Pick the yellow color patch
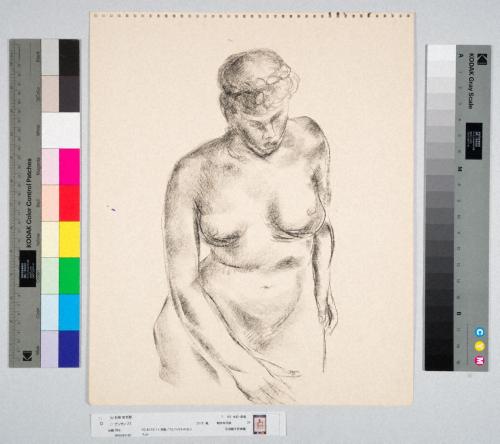The width and height of the screenshot is (500, 444). pyautogui.click(x=69, y=239)
